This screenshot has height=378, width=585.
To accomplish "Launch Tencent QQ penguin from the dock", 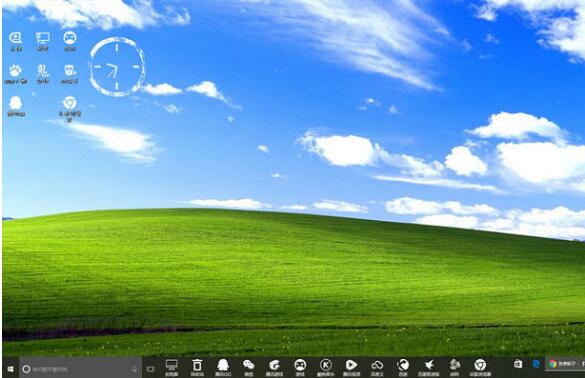I will coord(223,367).
